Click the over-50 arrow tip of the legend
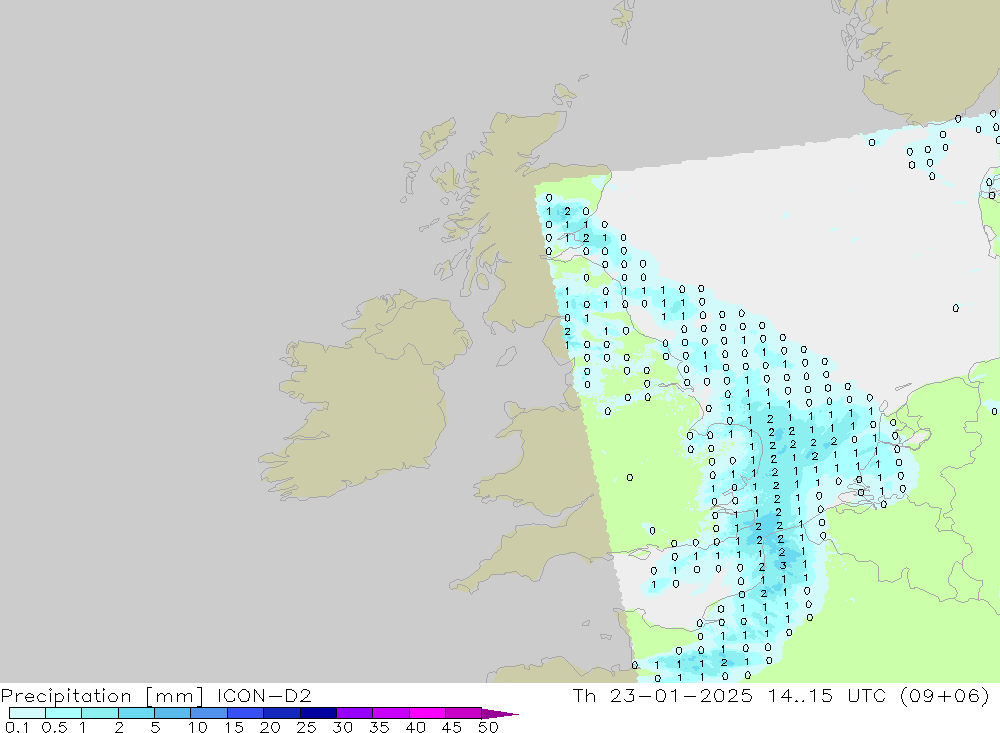 click(500, 713)
